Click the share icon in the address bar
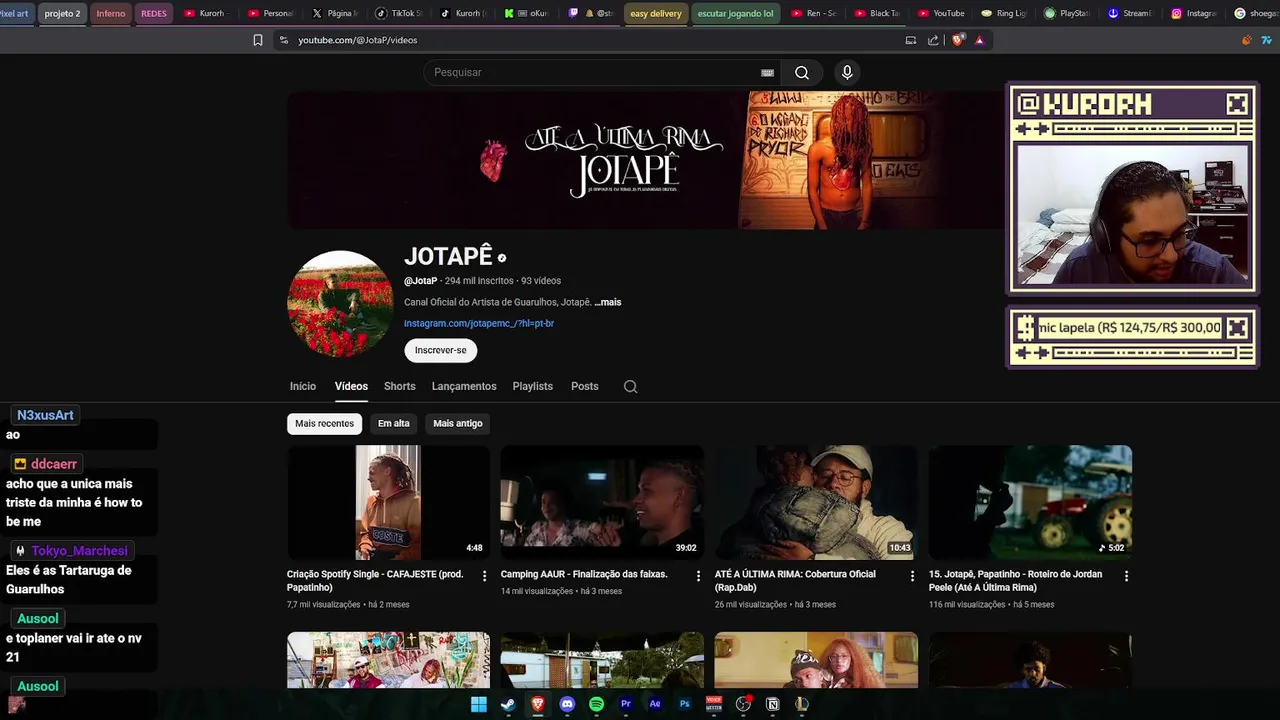Screen dimensions: 1280x720 (x=933, y=40)
